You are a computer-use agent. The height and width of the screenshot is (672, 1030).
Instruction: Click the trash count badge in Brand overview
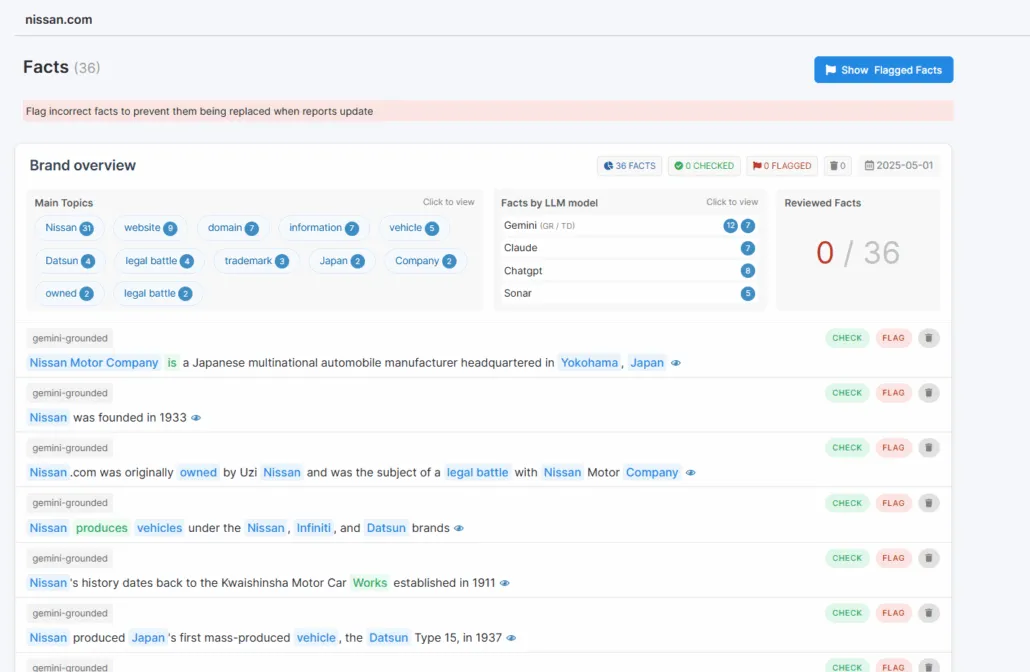click(836, 166)
